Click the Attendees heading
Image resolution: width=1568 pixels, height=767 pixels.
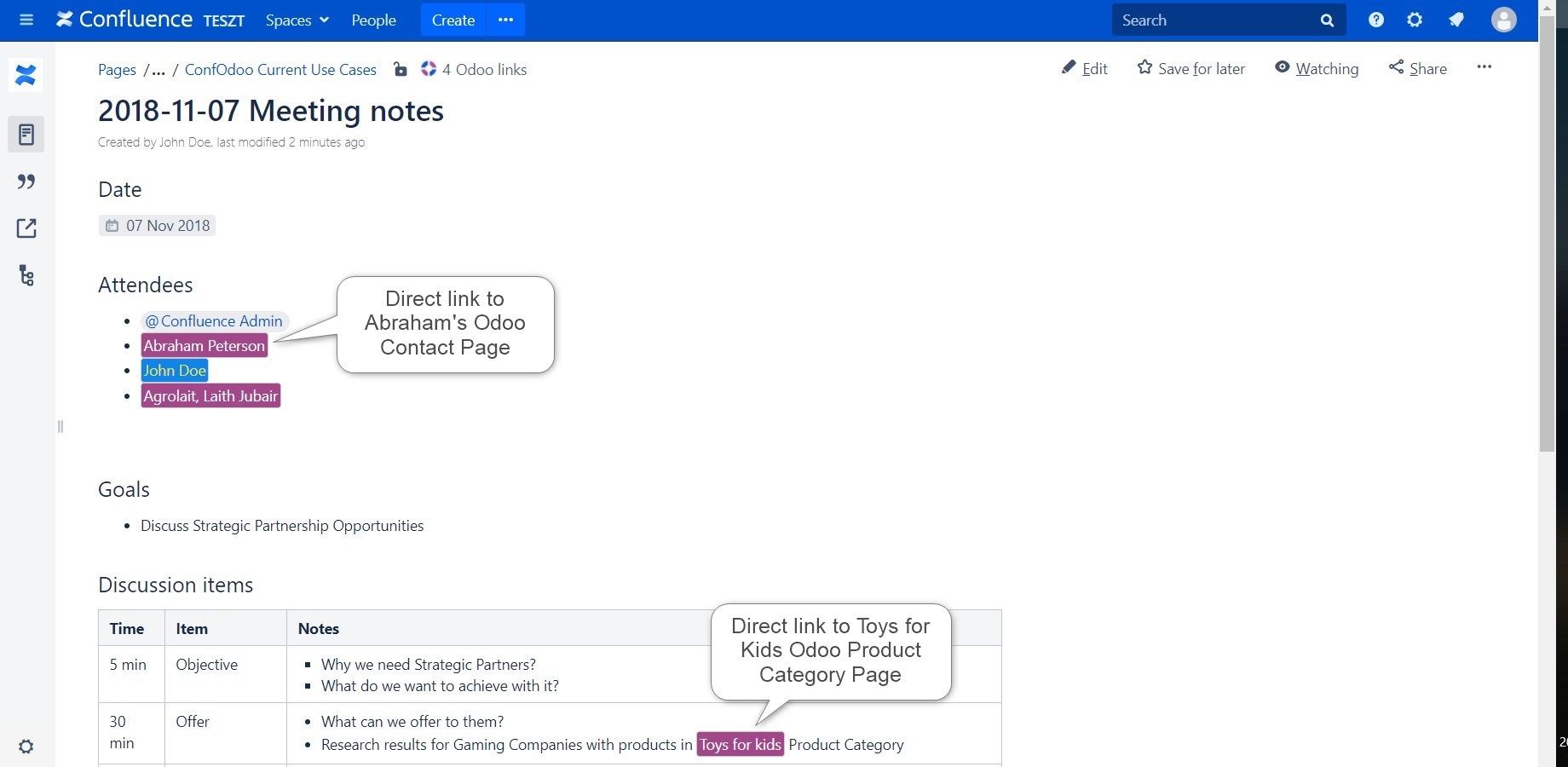(146, 285)
